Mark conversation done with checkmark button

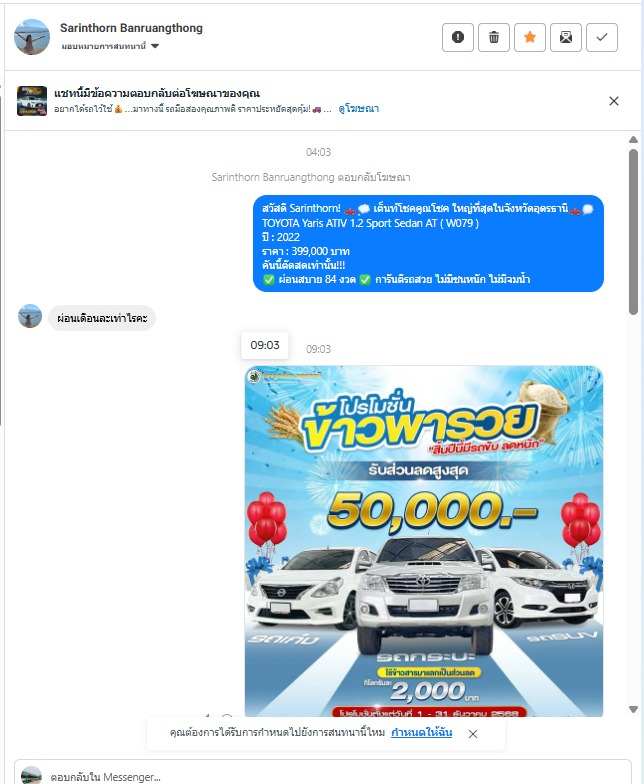602,38
